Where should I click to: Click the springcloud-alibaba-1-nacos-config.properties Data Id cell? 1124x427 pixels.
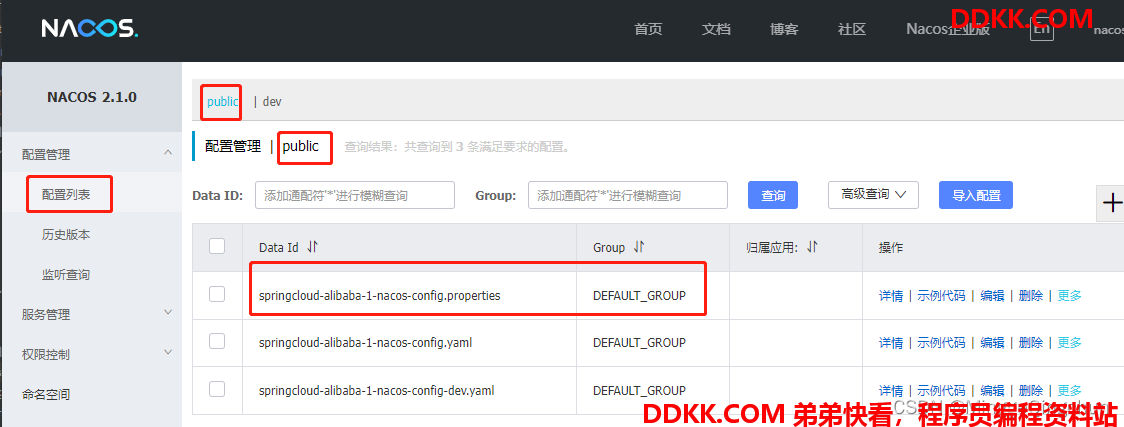[379, 295]
